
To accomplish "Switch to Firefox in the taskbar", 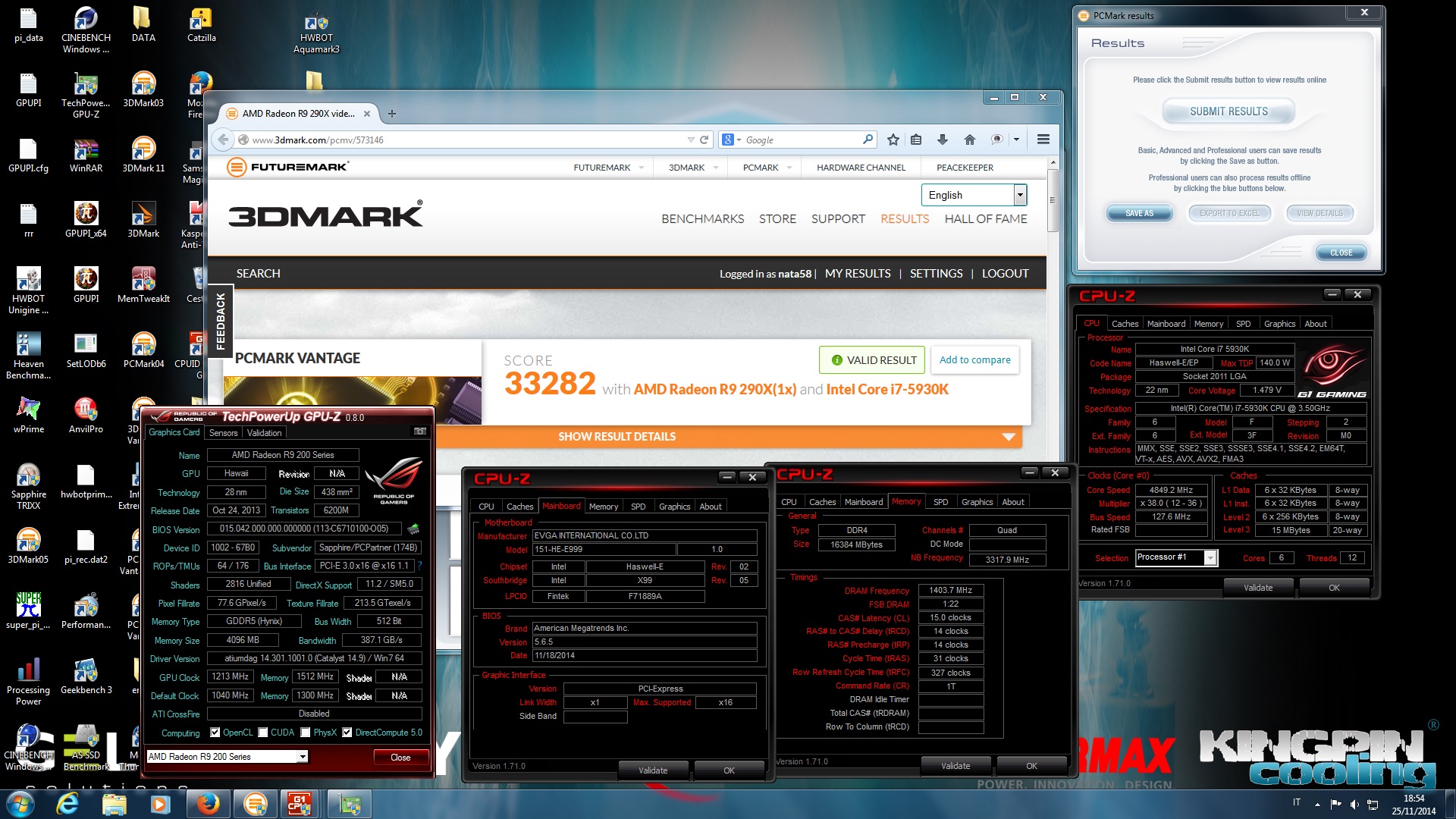I will pos(208,804).
